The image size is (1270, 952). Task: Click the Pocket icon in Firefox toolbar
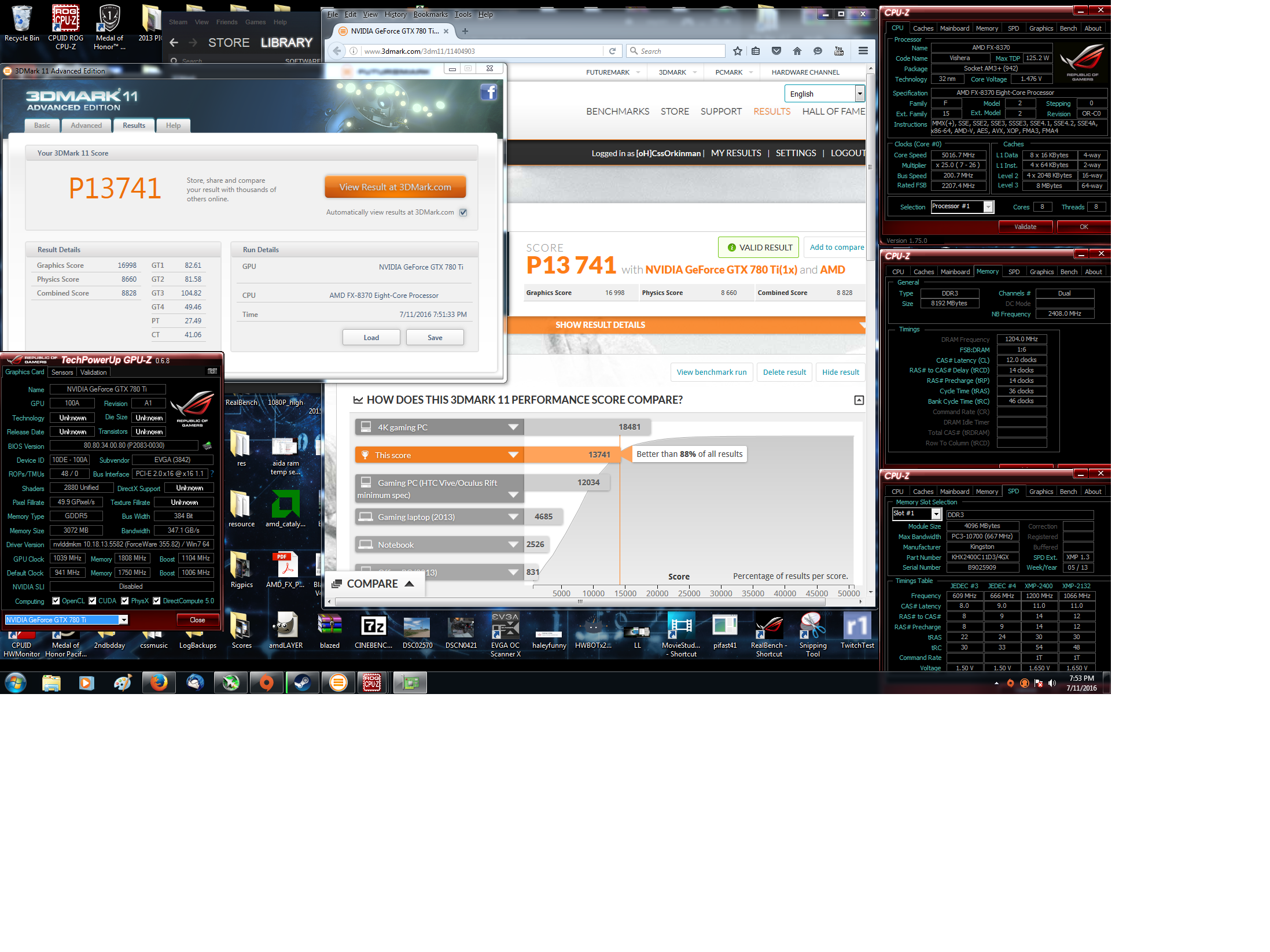pos(776,51)
